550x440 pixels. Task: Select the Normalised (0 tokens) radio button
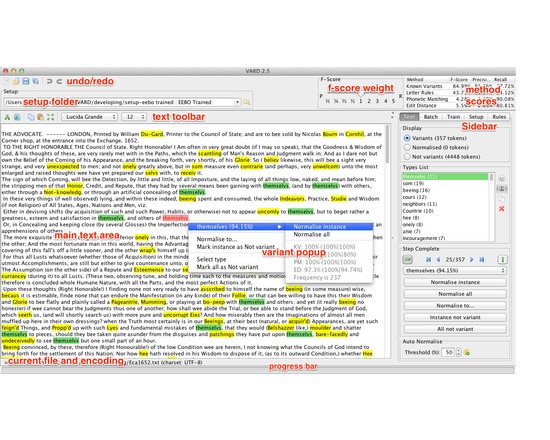407,147
